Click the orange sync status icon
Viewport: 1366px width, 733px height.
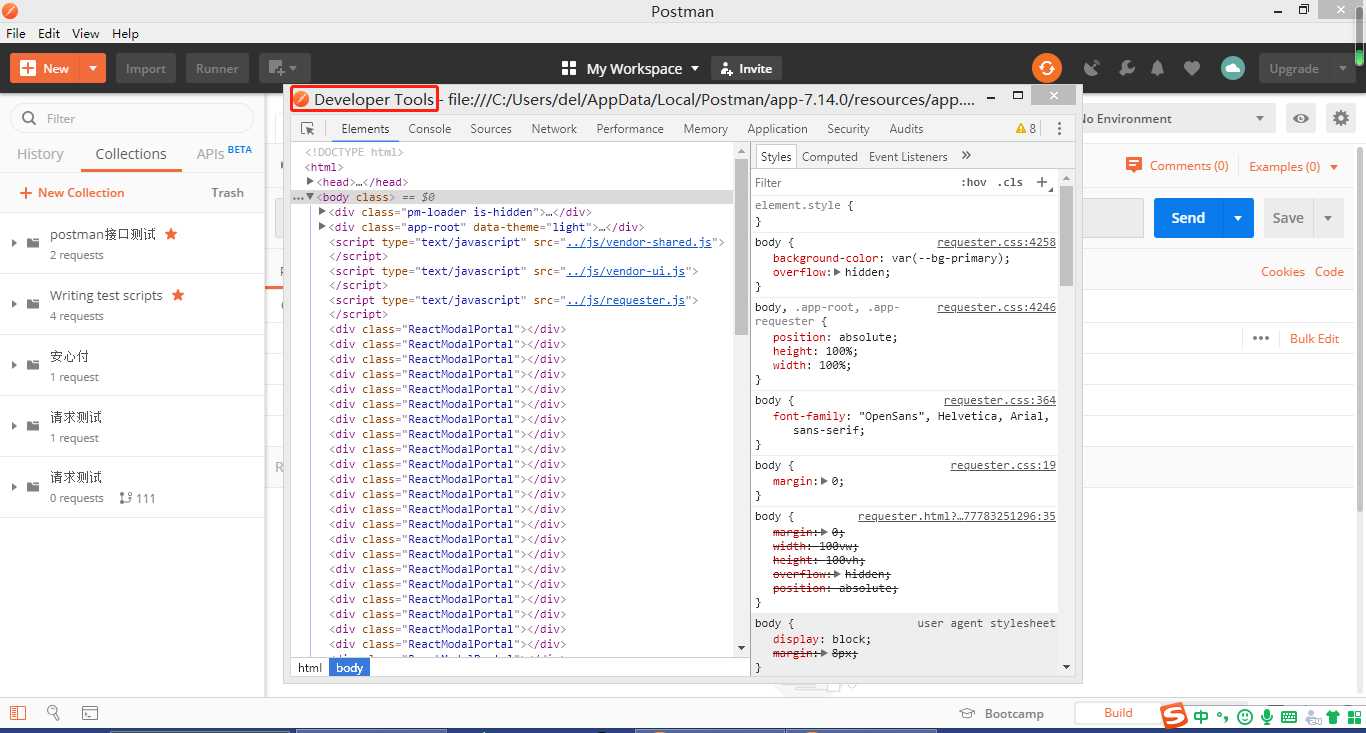1046,68
